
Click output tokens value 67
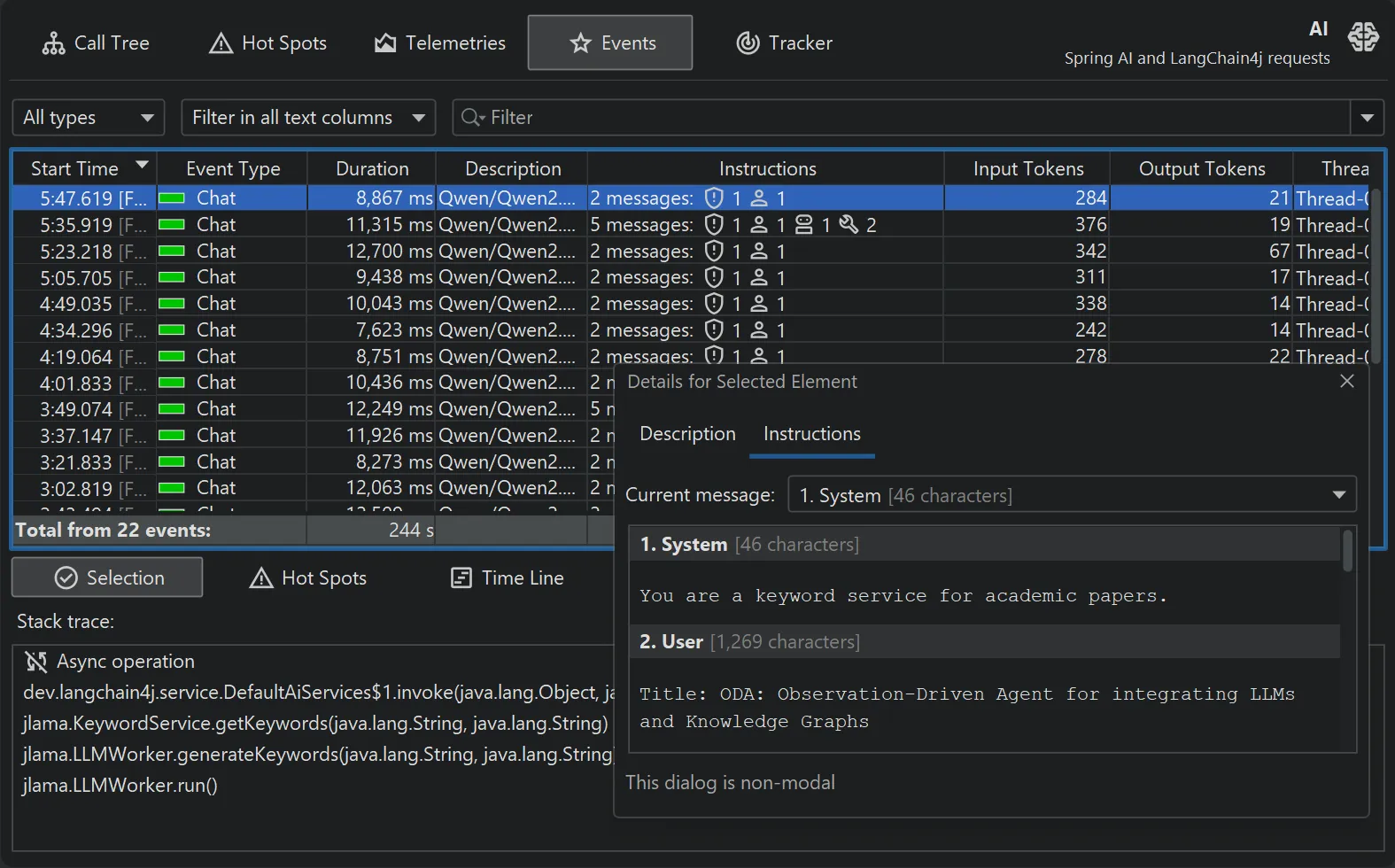click(1279, 252)
